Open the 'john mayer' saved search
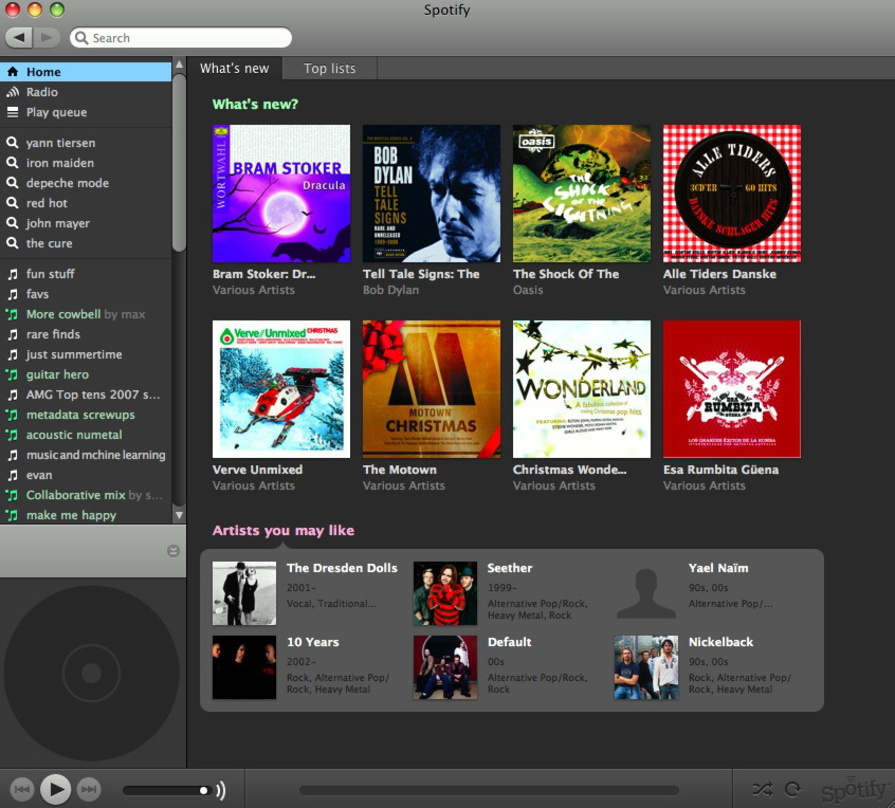 coord(86,223)
